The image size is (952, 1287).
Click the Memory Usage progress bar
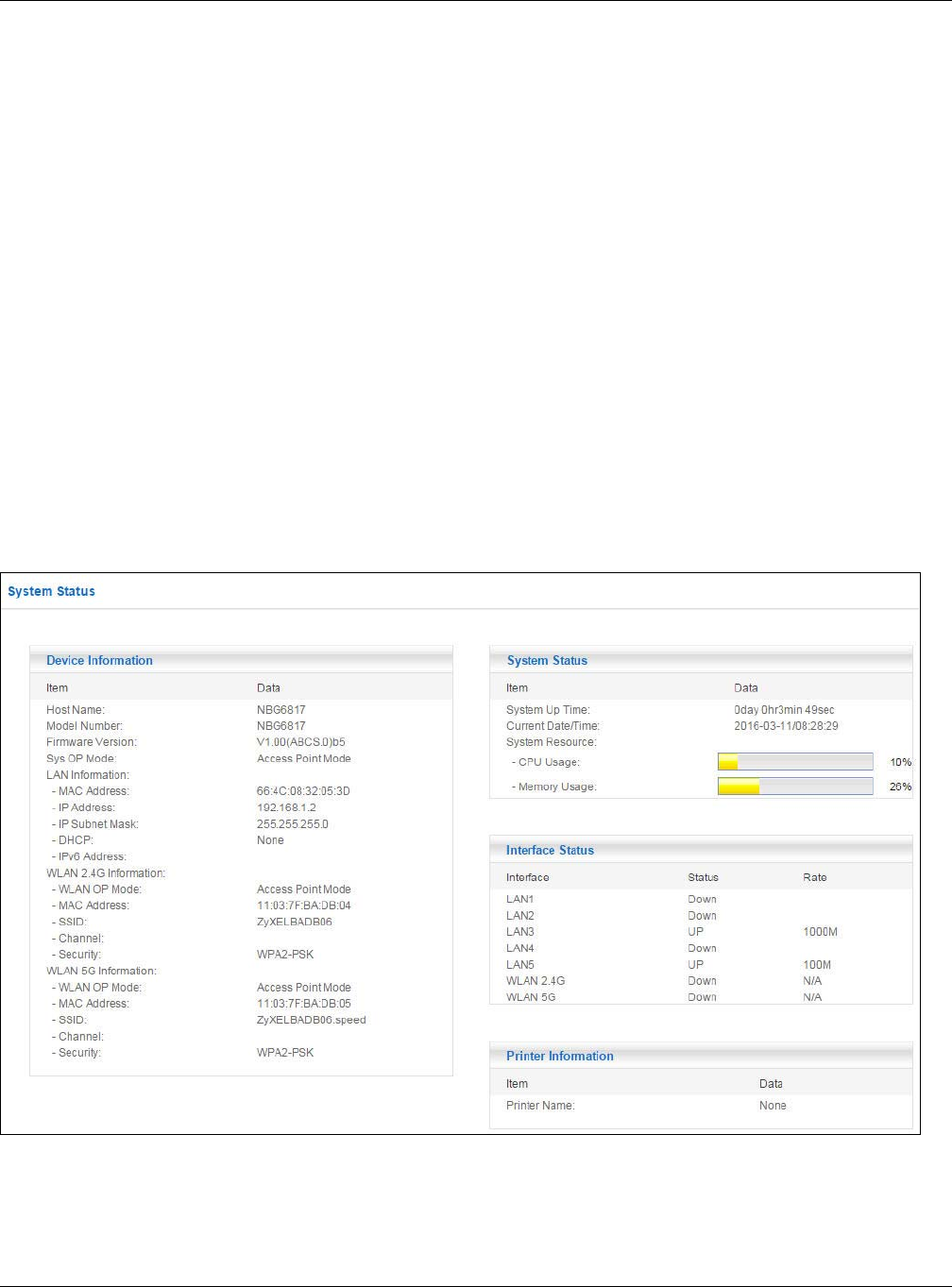click(795, 787)
